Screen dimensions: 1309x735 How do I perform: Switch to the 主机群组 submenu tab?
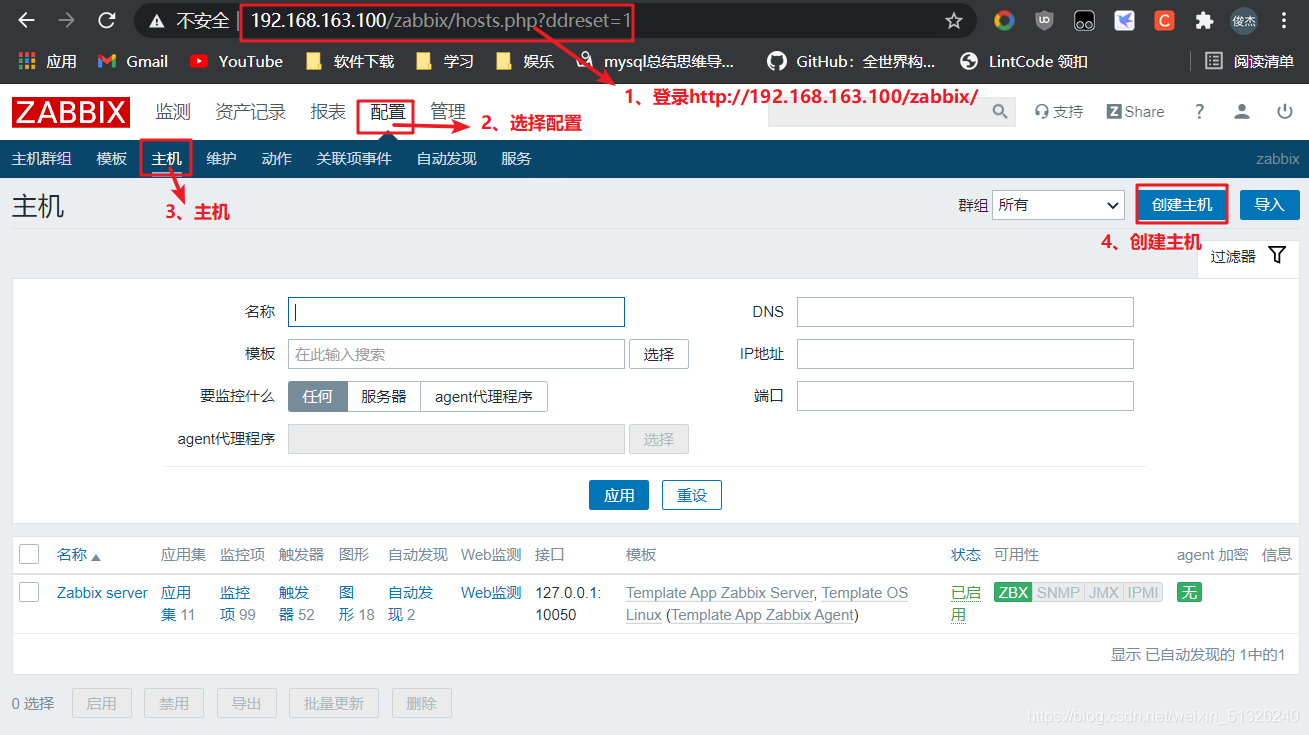click(42, 159)
